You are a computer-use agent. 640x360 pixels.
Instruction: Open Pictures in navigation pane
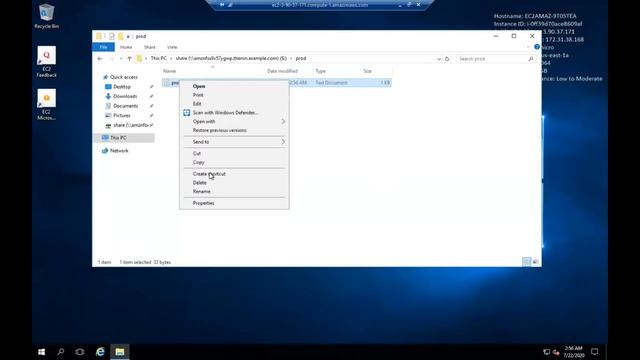(x=122, y=116)
